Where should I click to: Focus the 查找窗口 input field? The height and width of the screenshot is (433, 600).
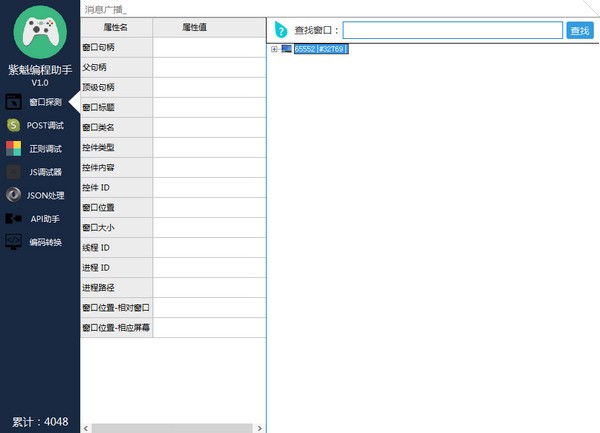(453, 30)
